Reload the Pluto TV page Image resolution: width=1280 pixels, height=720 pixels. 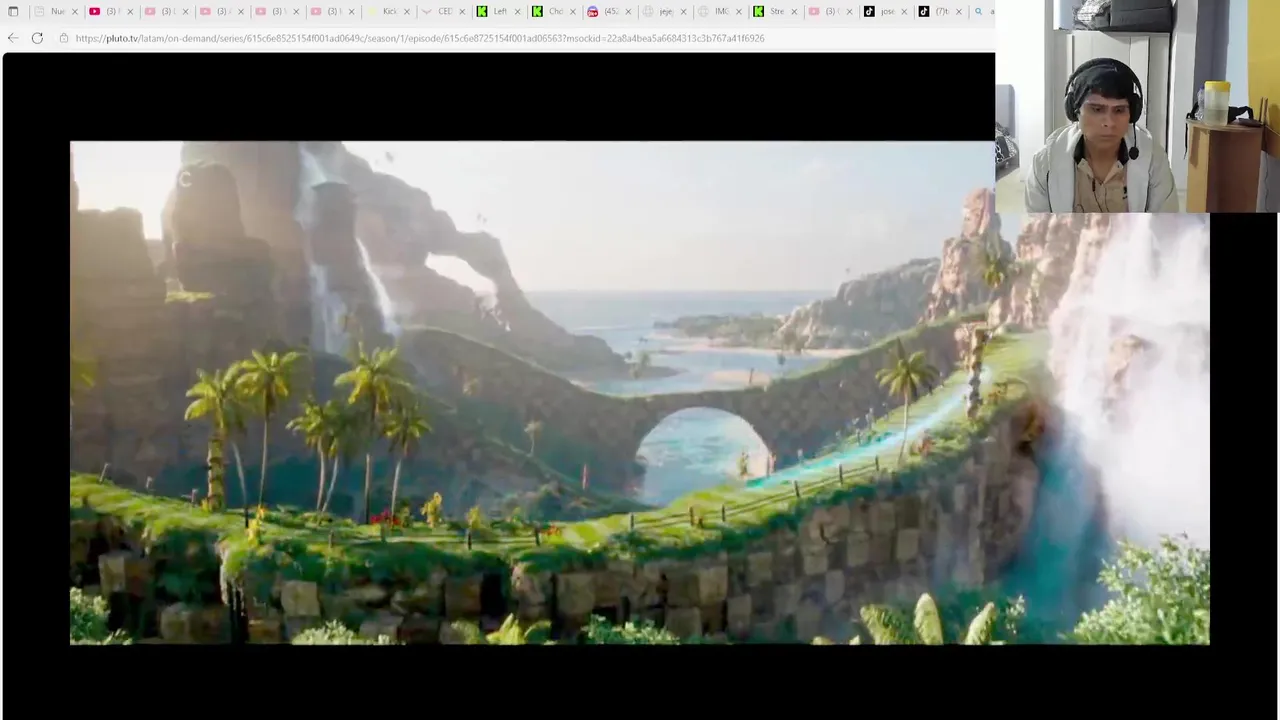click(37, 38)
